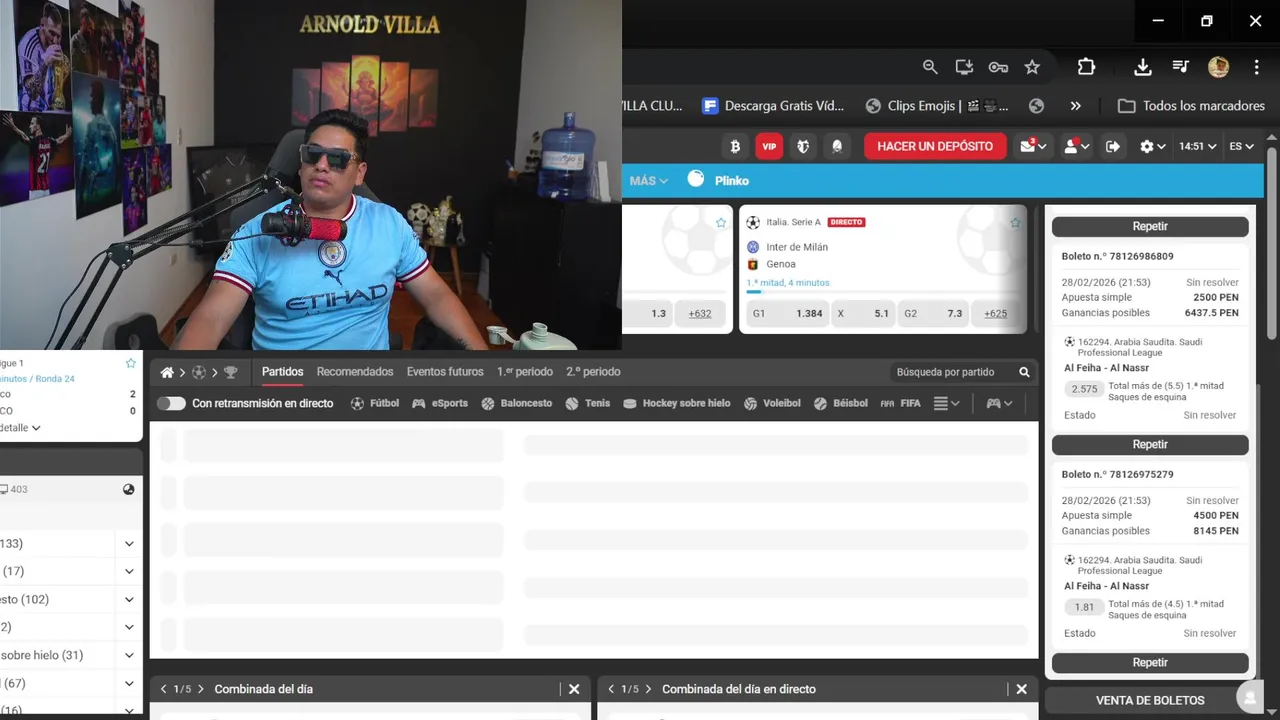This screenshot has height=720, width=1280.
Task: Open the Plinko game link
Action: click(x=732, y=181)
